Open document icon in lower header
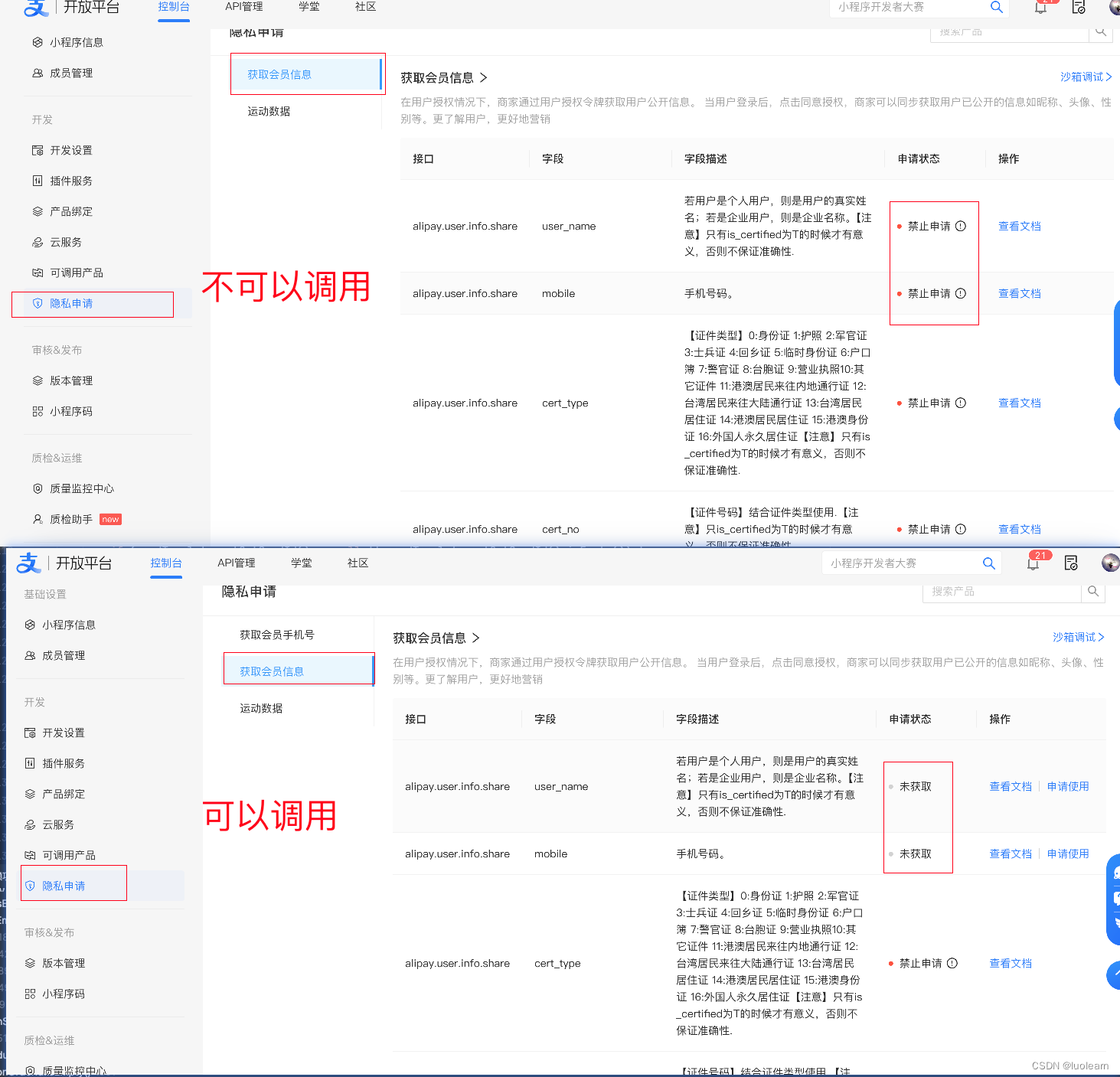Screen dimensions: 1120x1077 1071,563
